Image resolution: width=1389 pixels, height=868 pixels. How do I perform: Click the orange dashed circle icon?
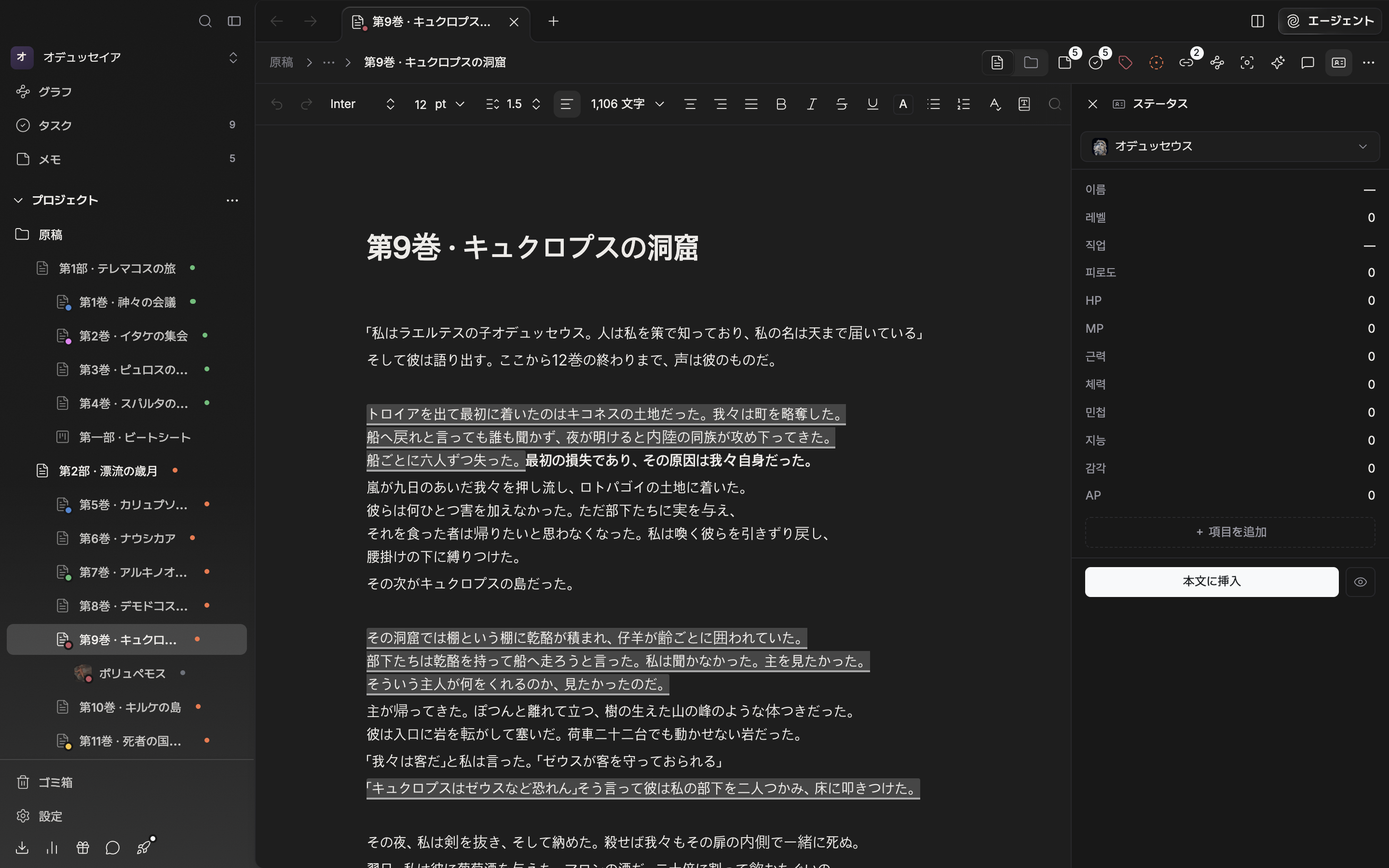click(x=1156, y=63)
